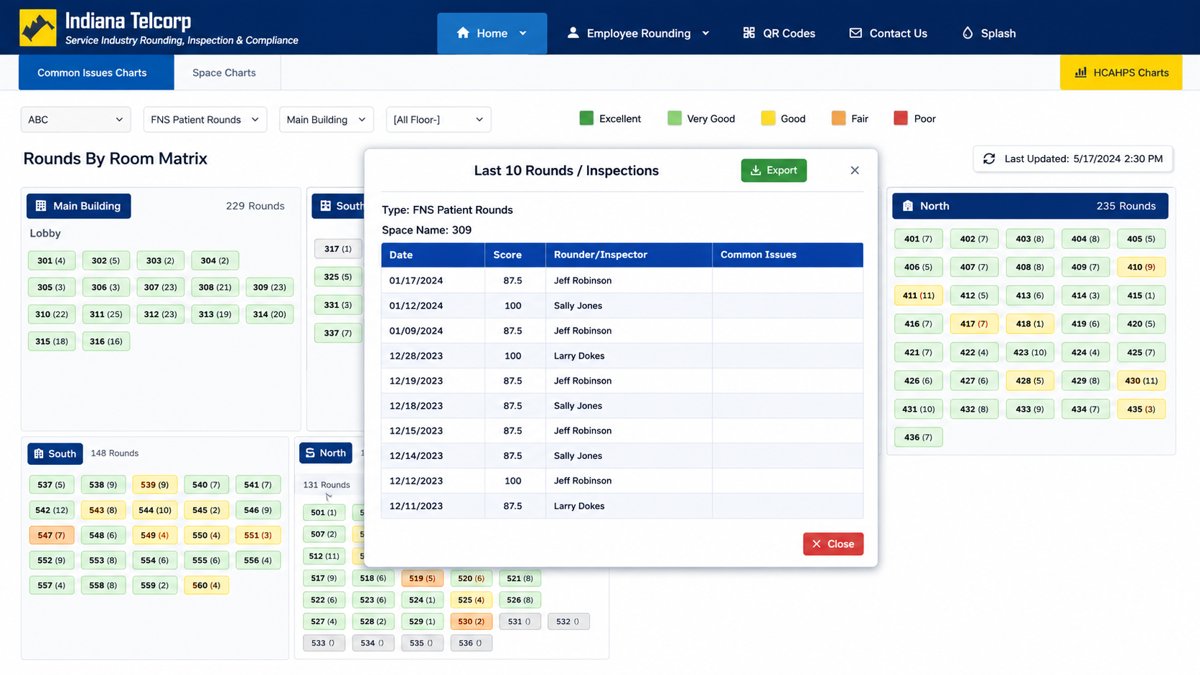The width and height of the screenshot is (1200, 675).
Task: Click date 01/17/2024 in the table
Action: pos(416,281)
